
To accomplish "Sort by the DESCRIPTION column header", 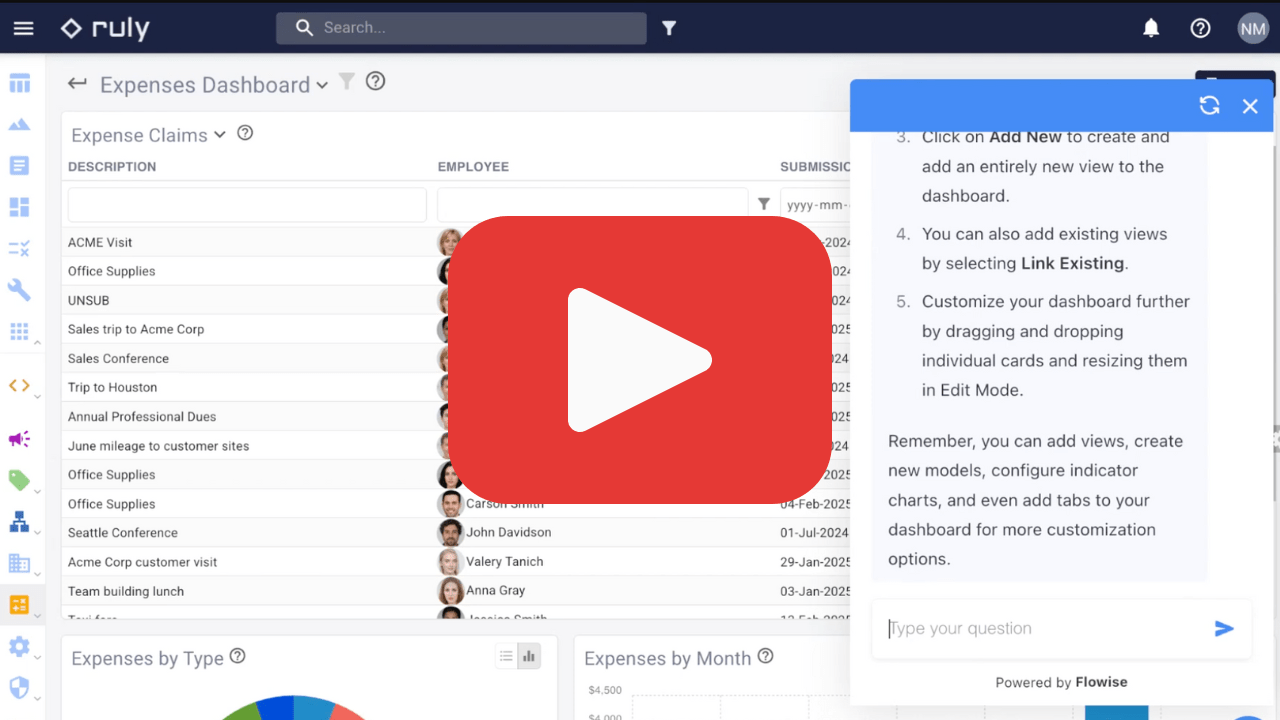I will 112,167.
